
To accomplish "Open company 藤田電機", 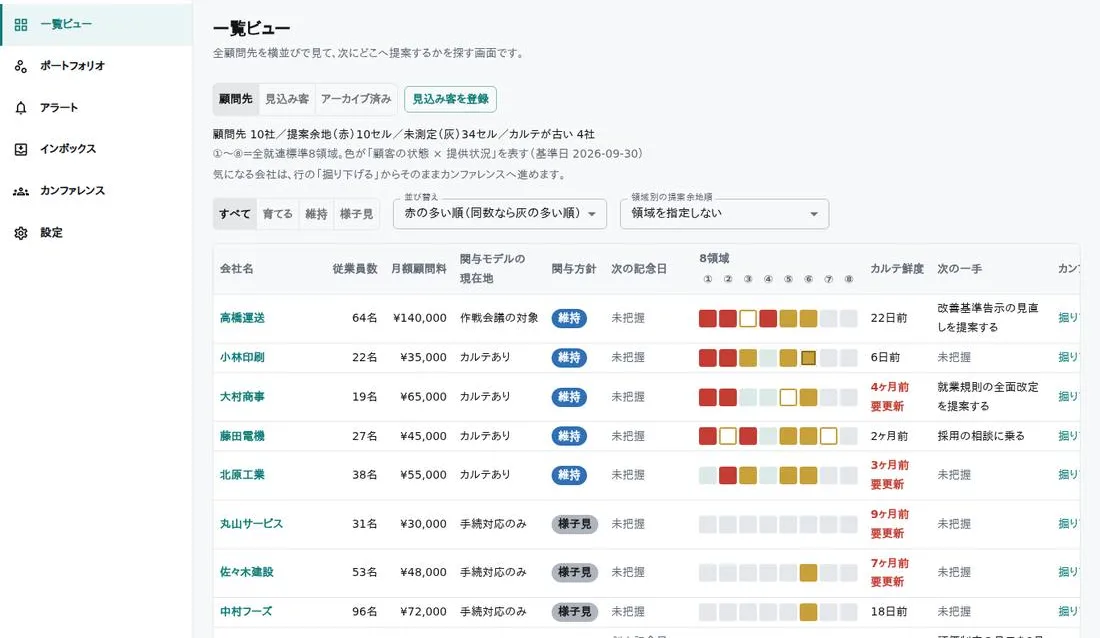I will click(242, 436).
